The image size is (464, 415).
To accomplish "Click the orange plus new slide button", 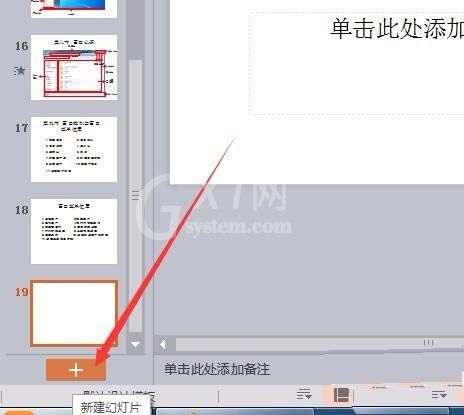I will (x=76, y=370).
